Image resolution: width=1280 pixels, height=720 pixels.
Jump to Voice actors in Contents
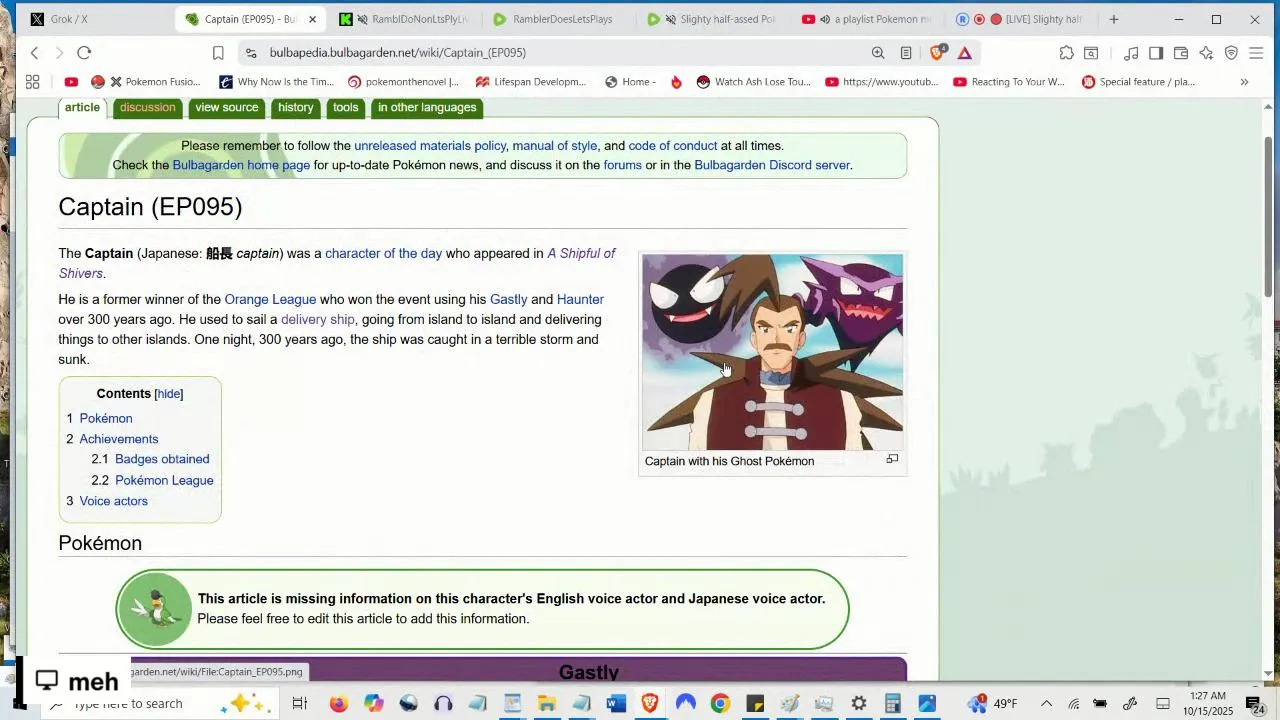[x=113, y=501]
